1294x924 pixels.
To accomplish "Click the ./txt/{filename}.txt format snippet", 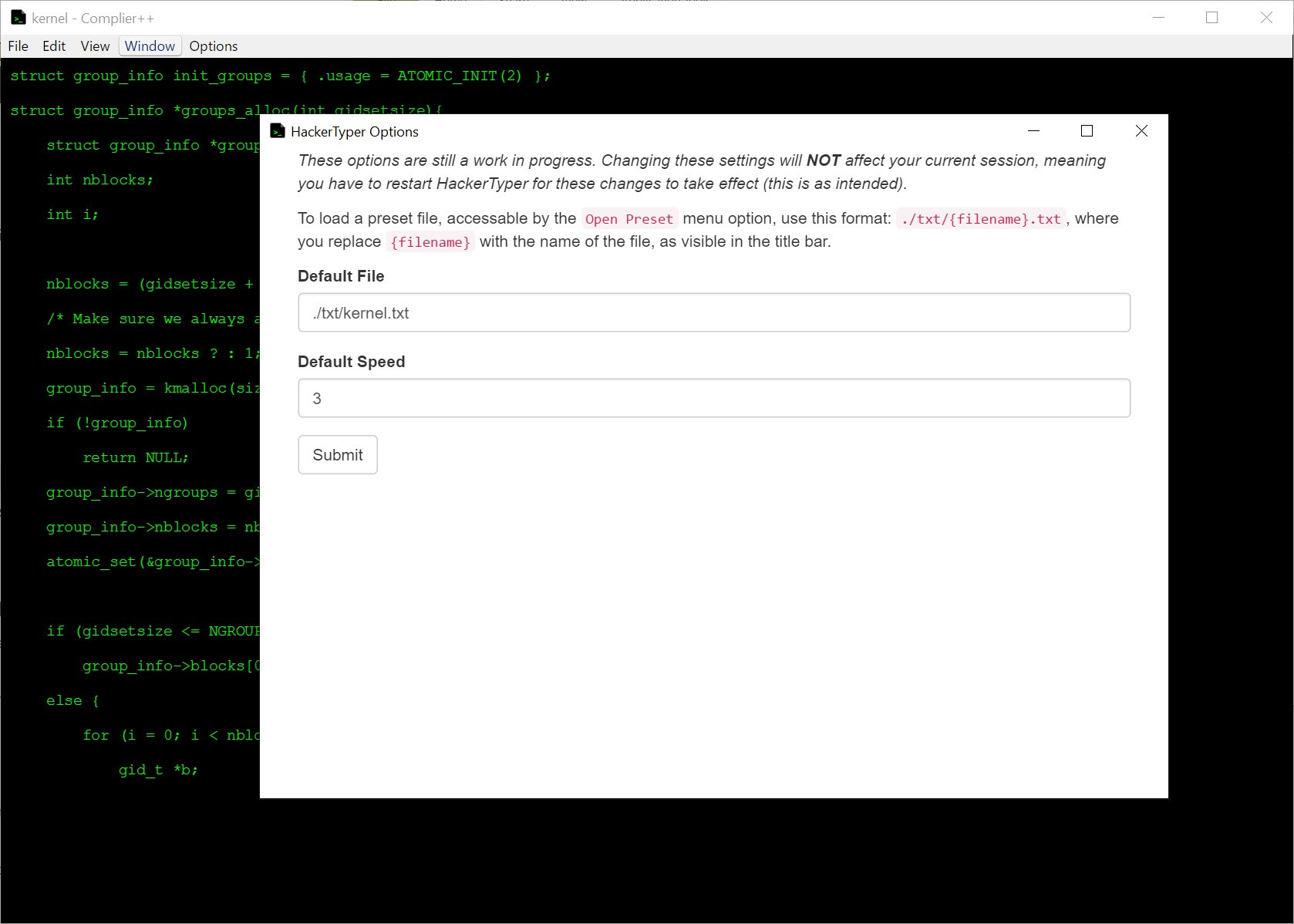I will pyautogui.click(x=981, y=219).
